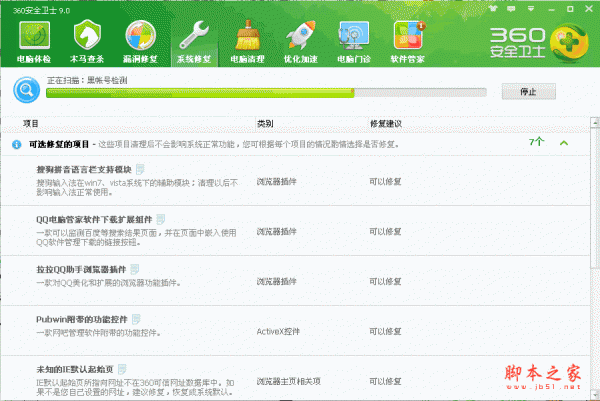This screenshot has height=401, width=600.
Task: Minimize the 360安全卫士 window
Action: tap(551, 9)
